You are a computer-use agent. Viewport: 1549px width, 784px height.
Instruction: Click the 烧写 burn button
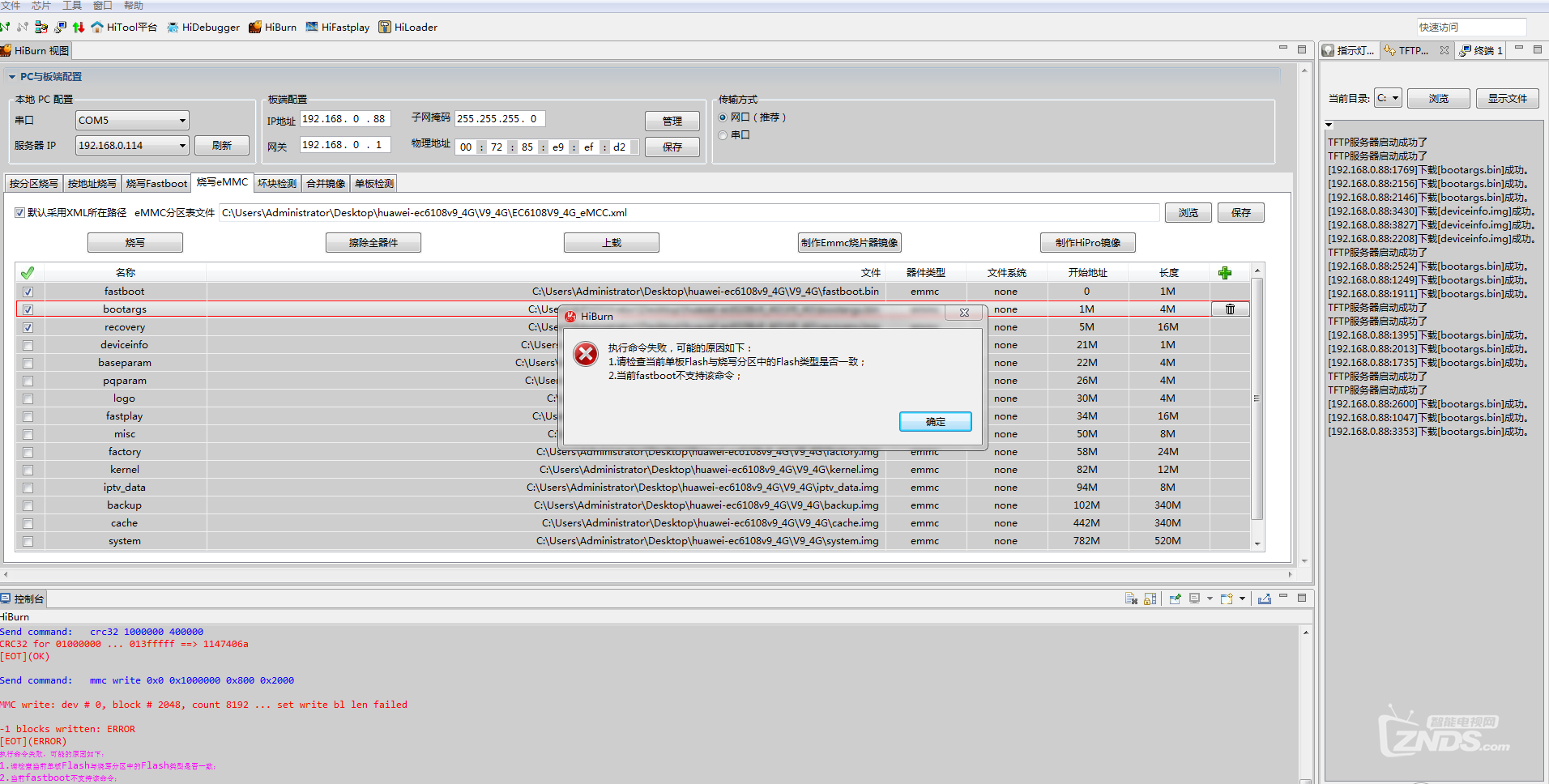(x=135, y=243)
